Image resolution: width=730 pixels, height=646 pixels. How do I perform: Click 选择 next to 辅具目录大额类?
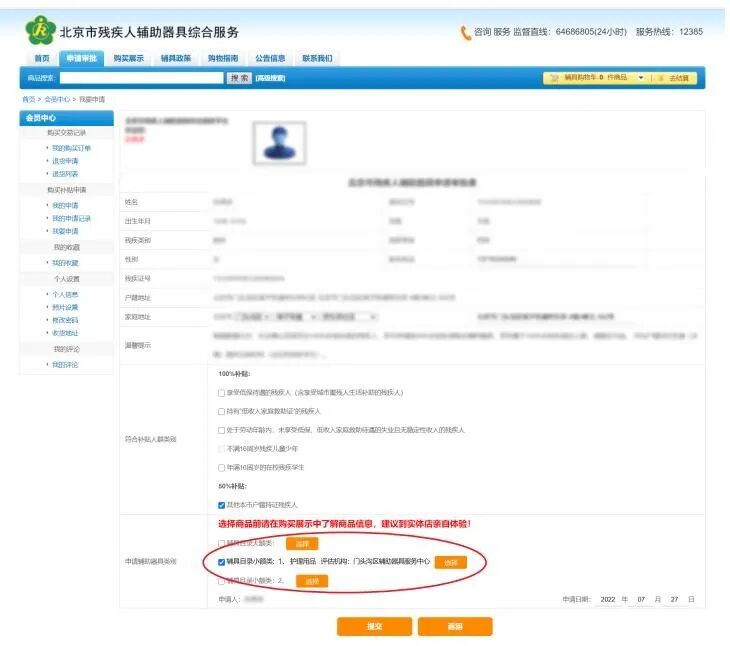click(302, 544)
